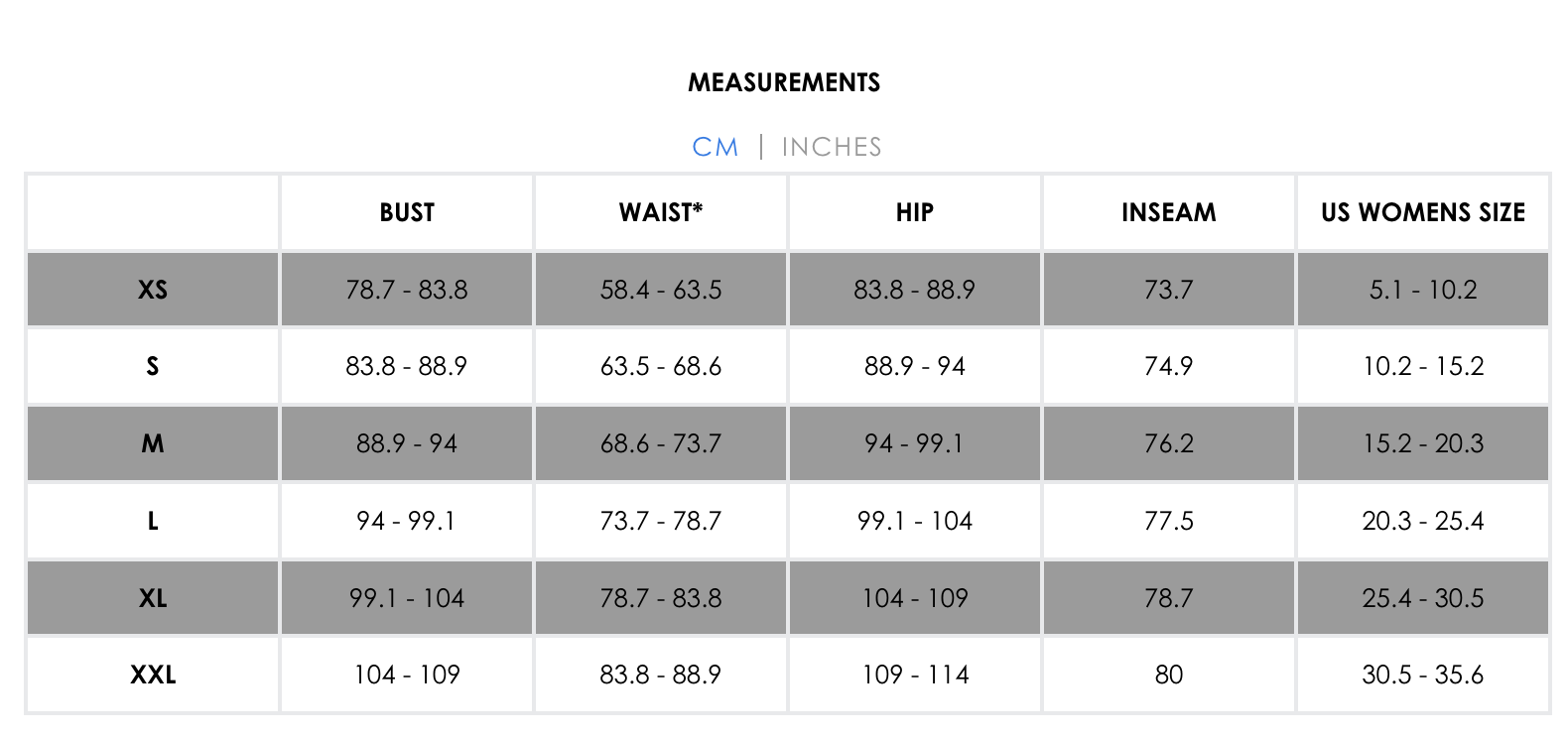Click the S size row label
The height and width of the screenshot is (738, 1568).
click(x=153, y=366)
